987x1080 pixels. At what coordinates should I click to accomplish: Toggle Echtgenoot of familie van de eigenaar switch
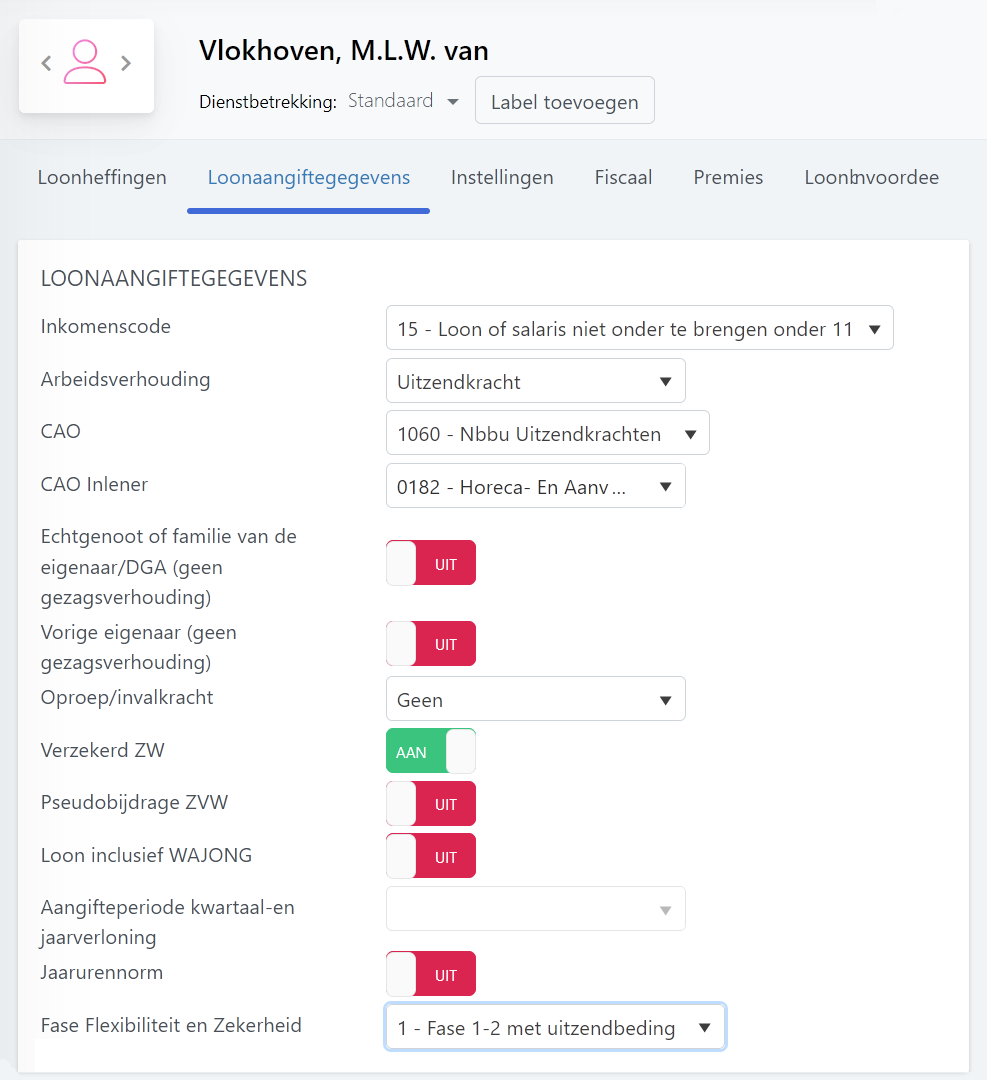431,563
